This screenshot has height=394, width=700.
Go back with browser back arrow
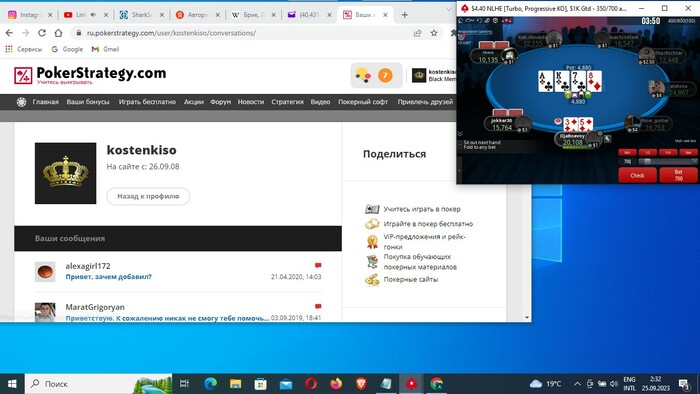9,33
